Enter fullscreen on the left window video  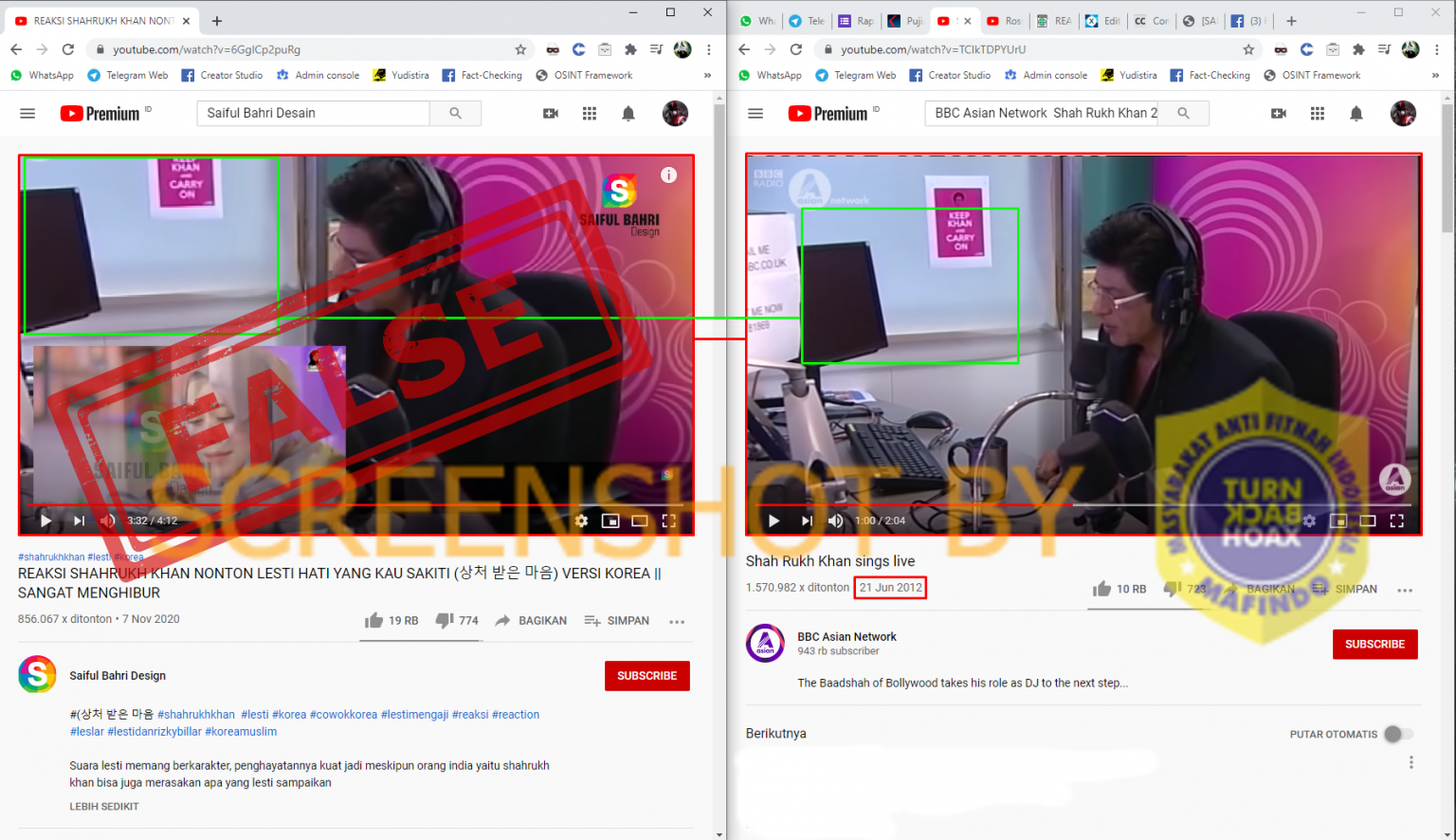click(x=668, y=520)
